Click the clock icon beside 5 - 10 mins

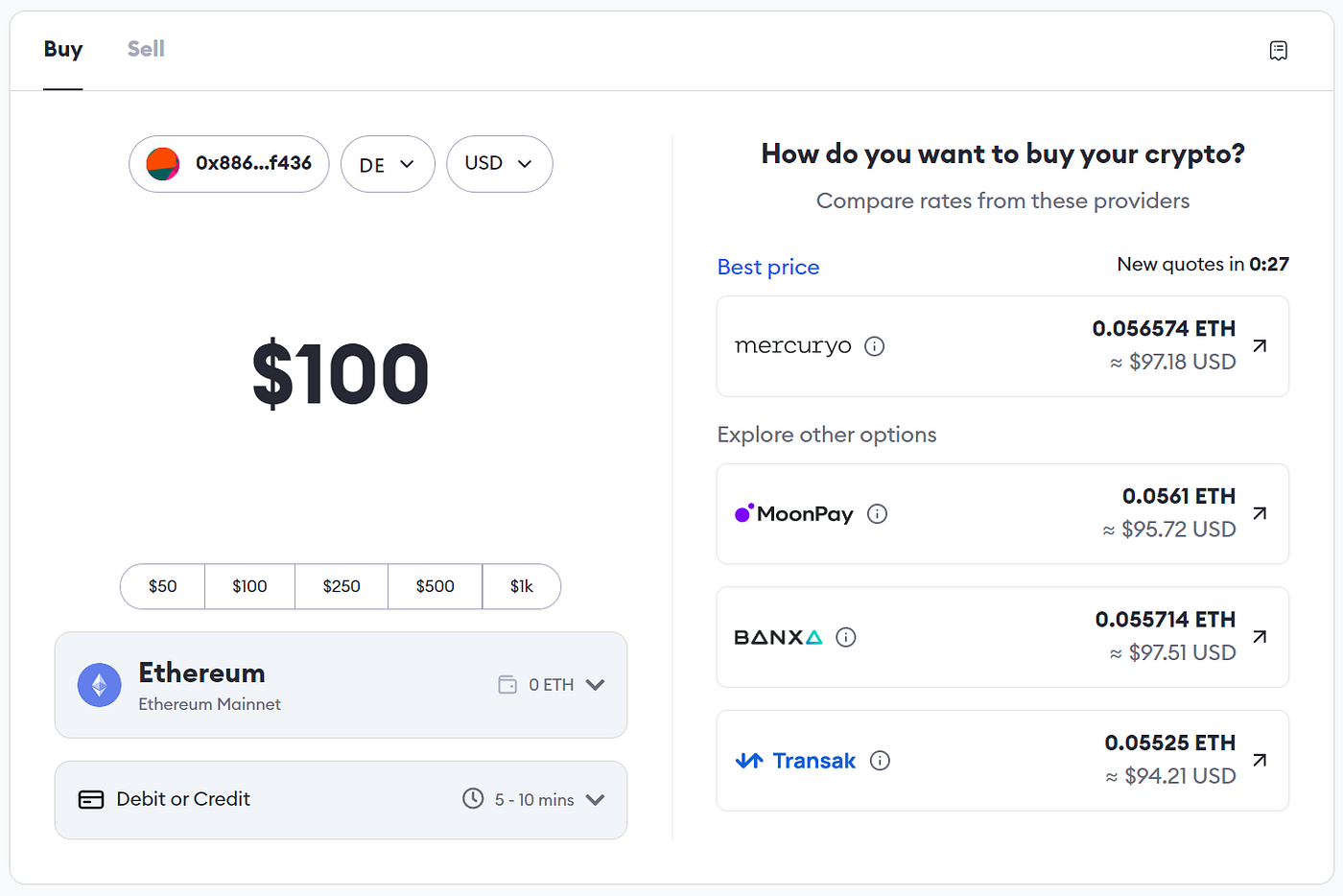tap(473, 798)
